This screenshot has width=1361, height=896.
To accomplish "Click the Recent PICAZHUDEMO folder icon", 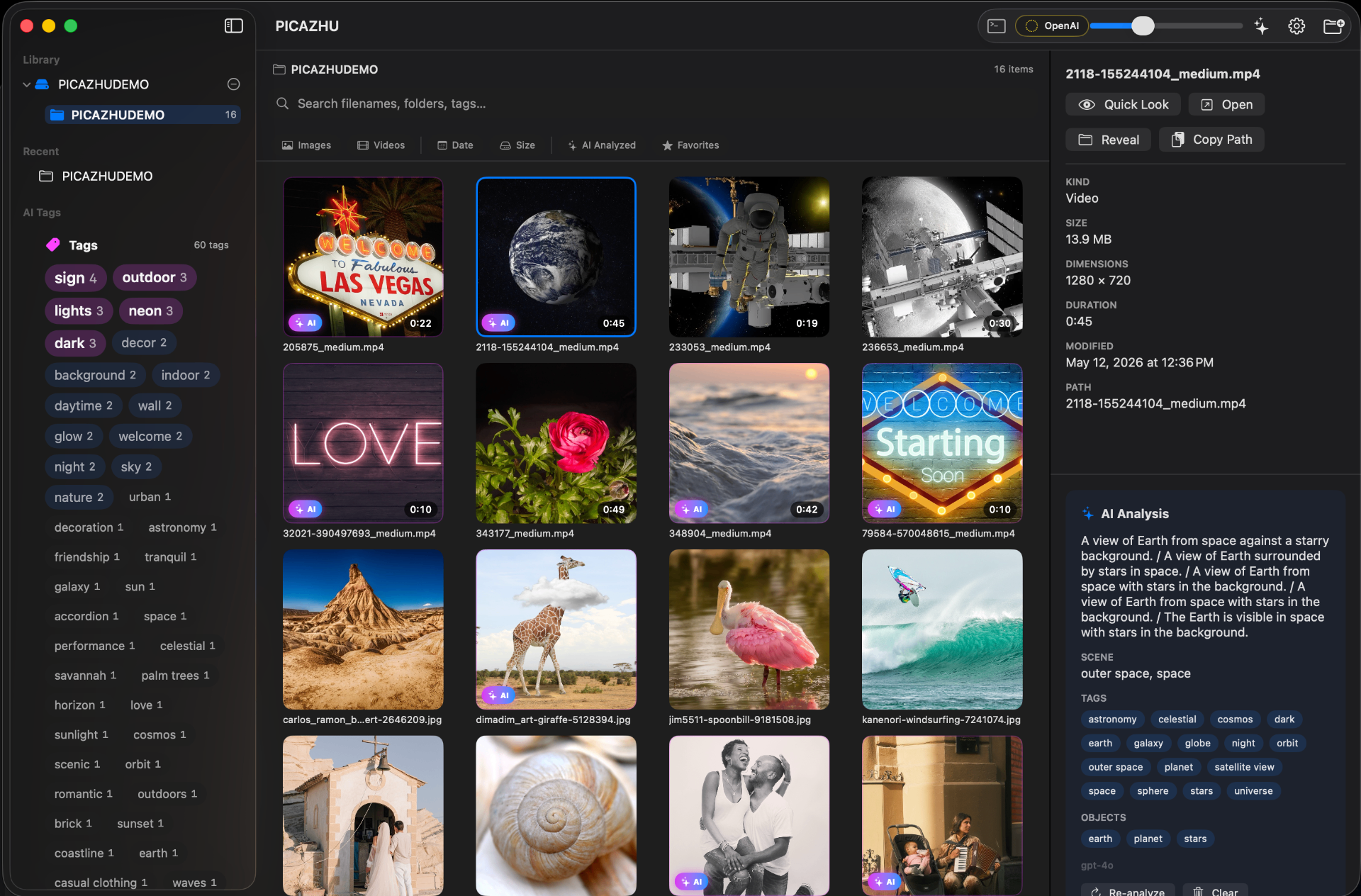I will coord(46,176).
